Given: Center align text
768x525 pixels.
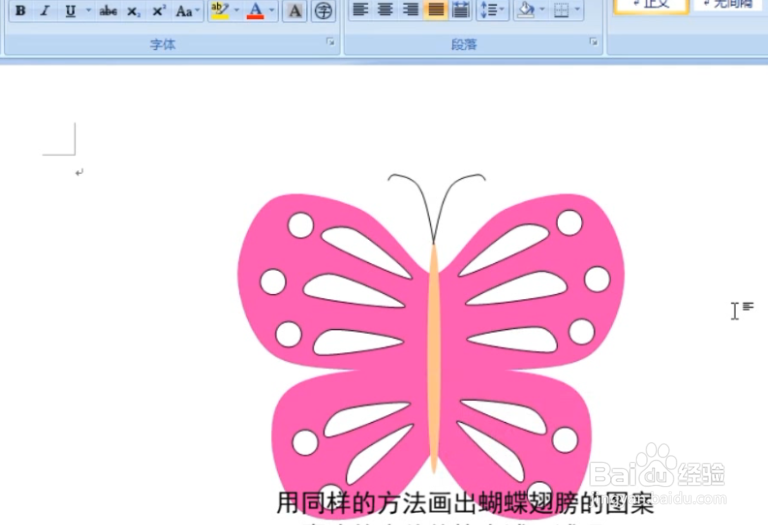Looking at the screenshot, I should 385,10.
